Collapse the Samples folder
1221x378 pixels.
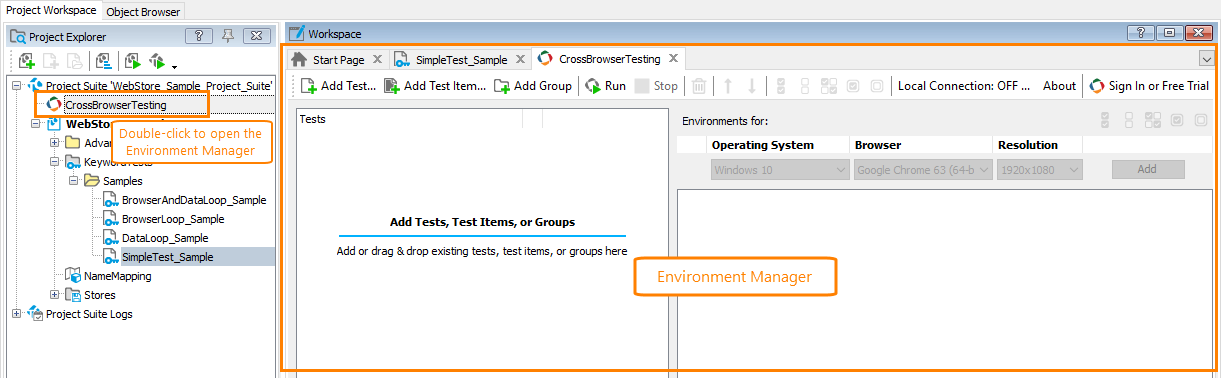click(74, 181)
